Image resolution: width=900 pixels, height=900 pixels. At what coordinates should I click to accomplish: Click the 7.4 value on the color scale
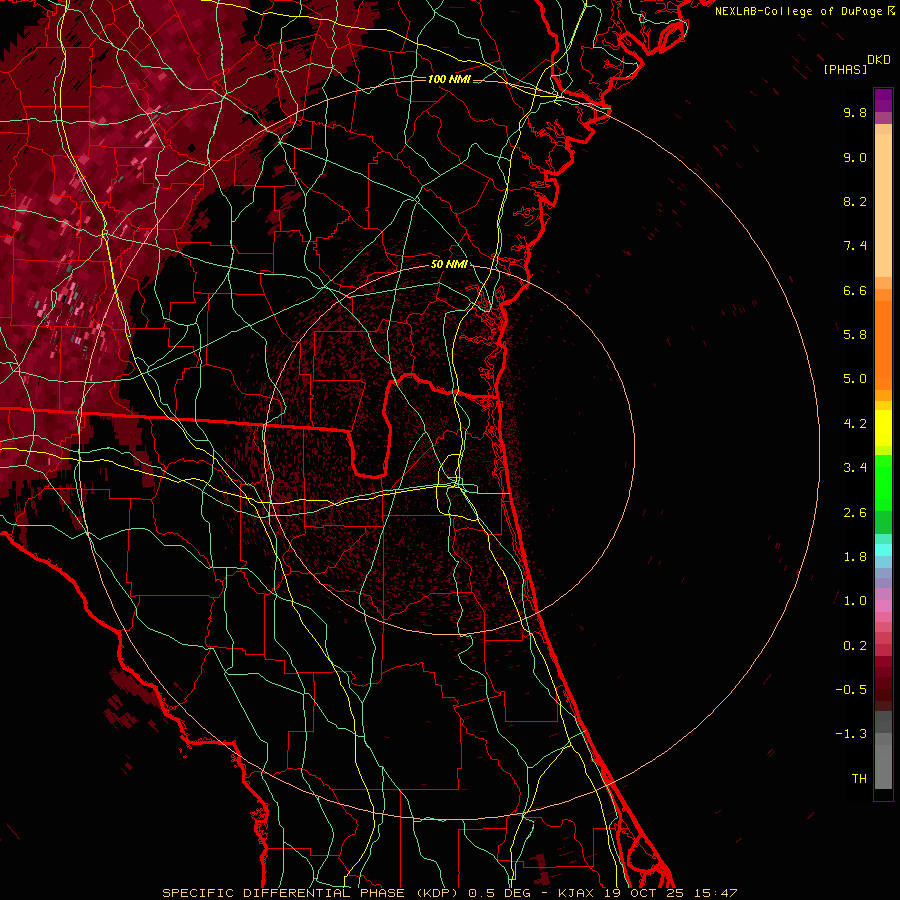point(855,246)
